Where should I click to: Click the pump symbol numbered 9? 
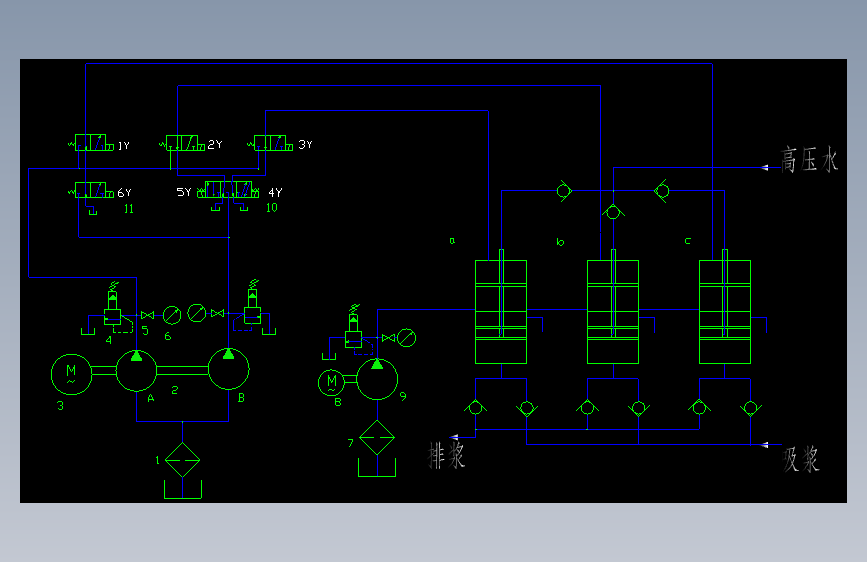[x=377, y=379]
